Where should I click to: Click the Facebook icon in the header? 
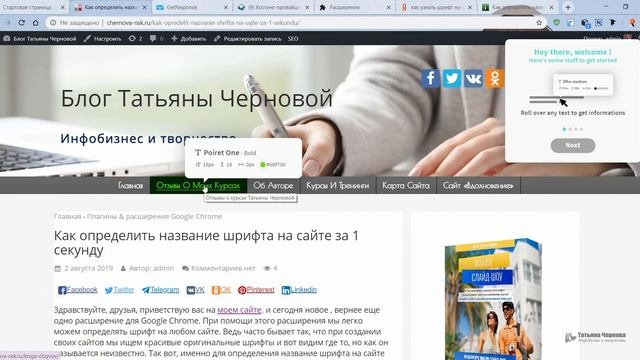tap(431, 78)
